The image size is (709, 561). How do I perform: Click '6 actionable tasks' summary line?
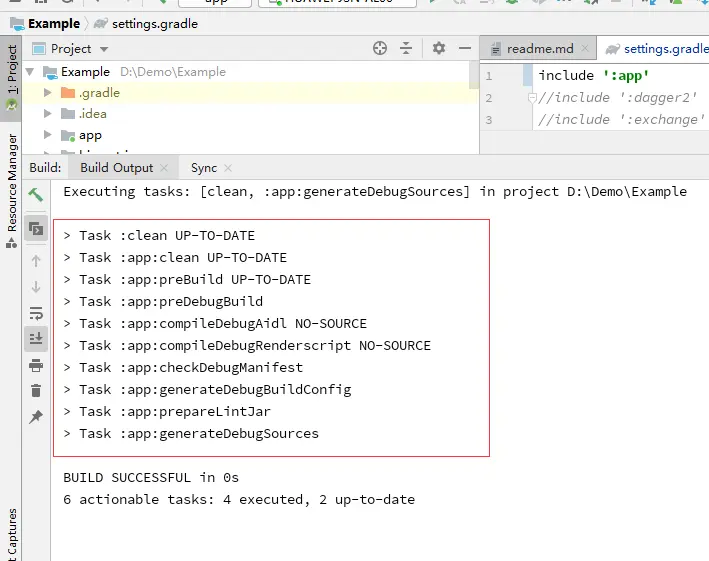(239, 500)
